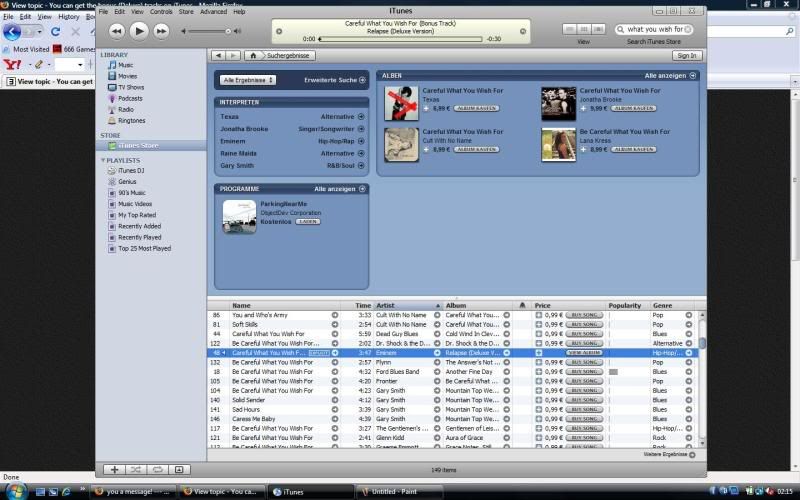Viewport: 800px width, 500px height.
Task: Open the Advanced menu
Action: coord(213,12)
